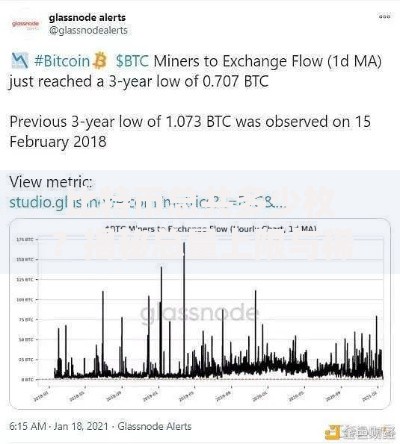The width and height of the screenshot is (400, 444).
Task: Click the gold watermark logo at bottom right
Action: coord(359,432)
